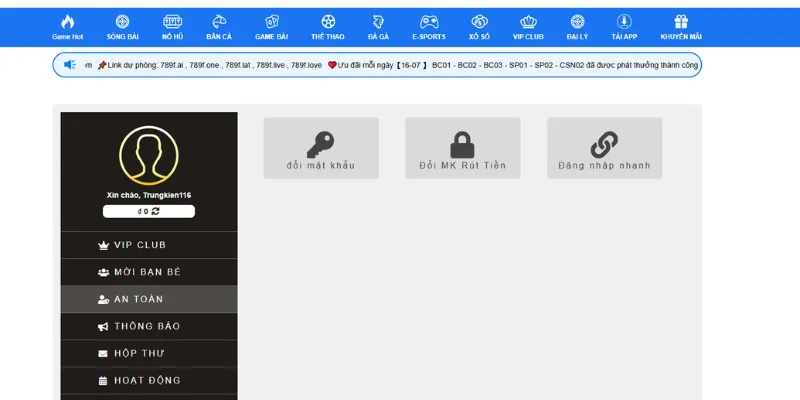Click the Thể Thao soccer ball icon
The width and height of the screenshot is (800, 400).
(328, 22)
